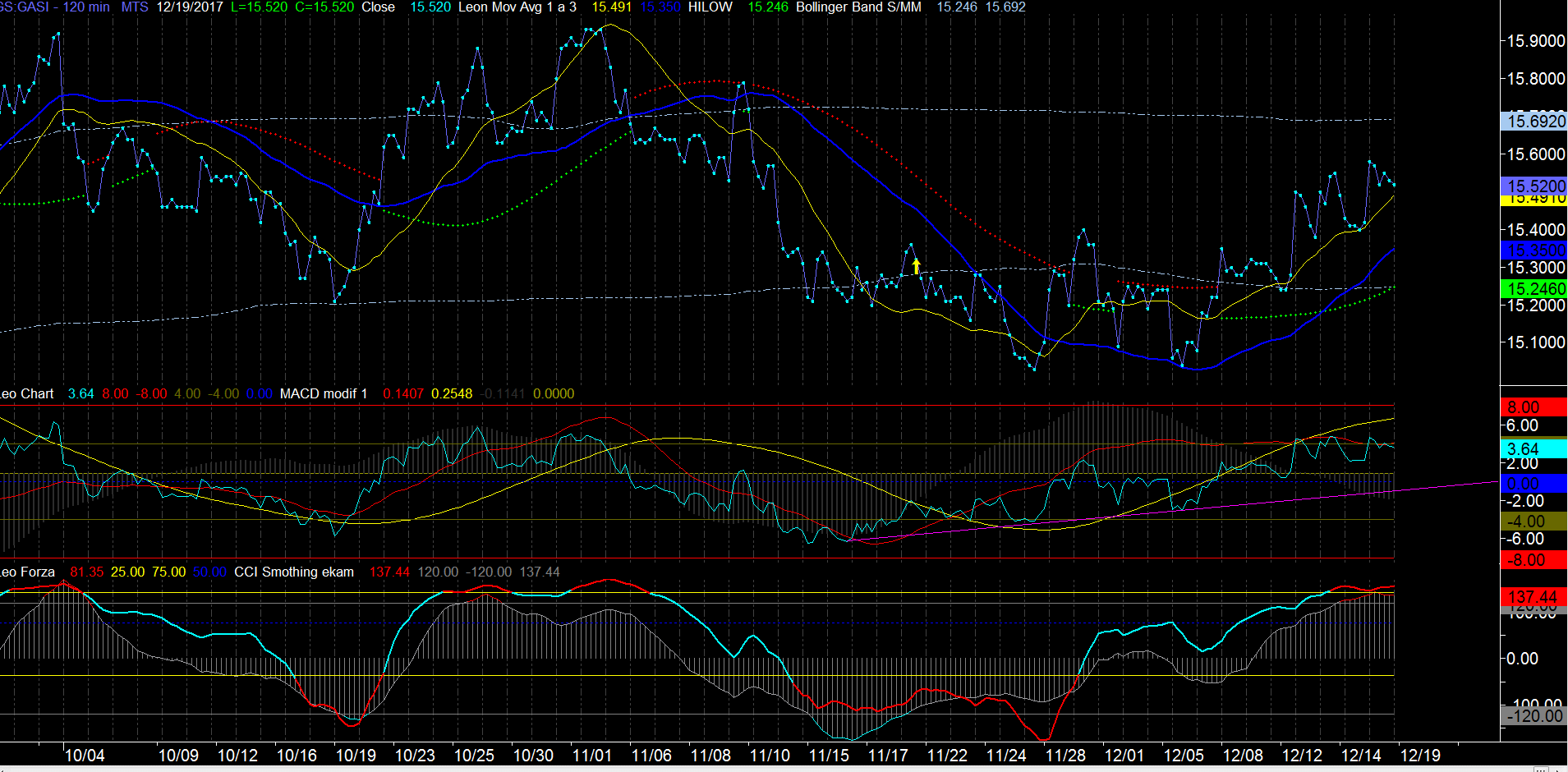1568x772 pixels.
Task: Click the 81.35 value in Leo Forza header
Action: click(x=86, y=572)
